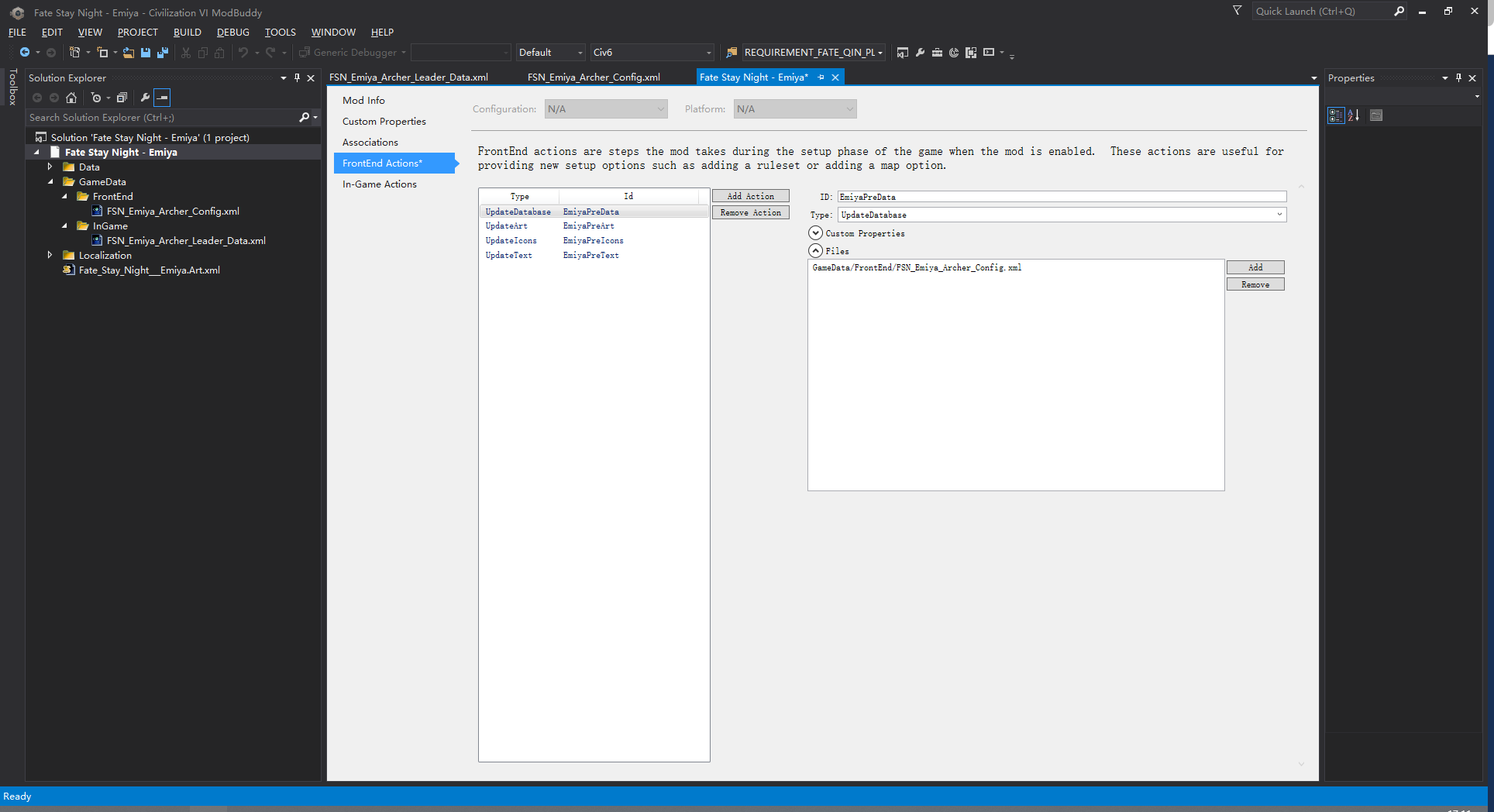Click the Command Window icon in toolbar
1494x812 pixels.
coord(989,53)
